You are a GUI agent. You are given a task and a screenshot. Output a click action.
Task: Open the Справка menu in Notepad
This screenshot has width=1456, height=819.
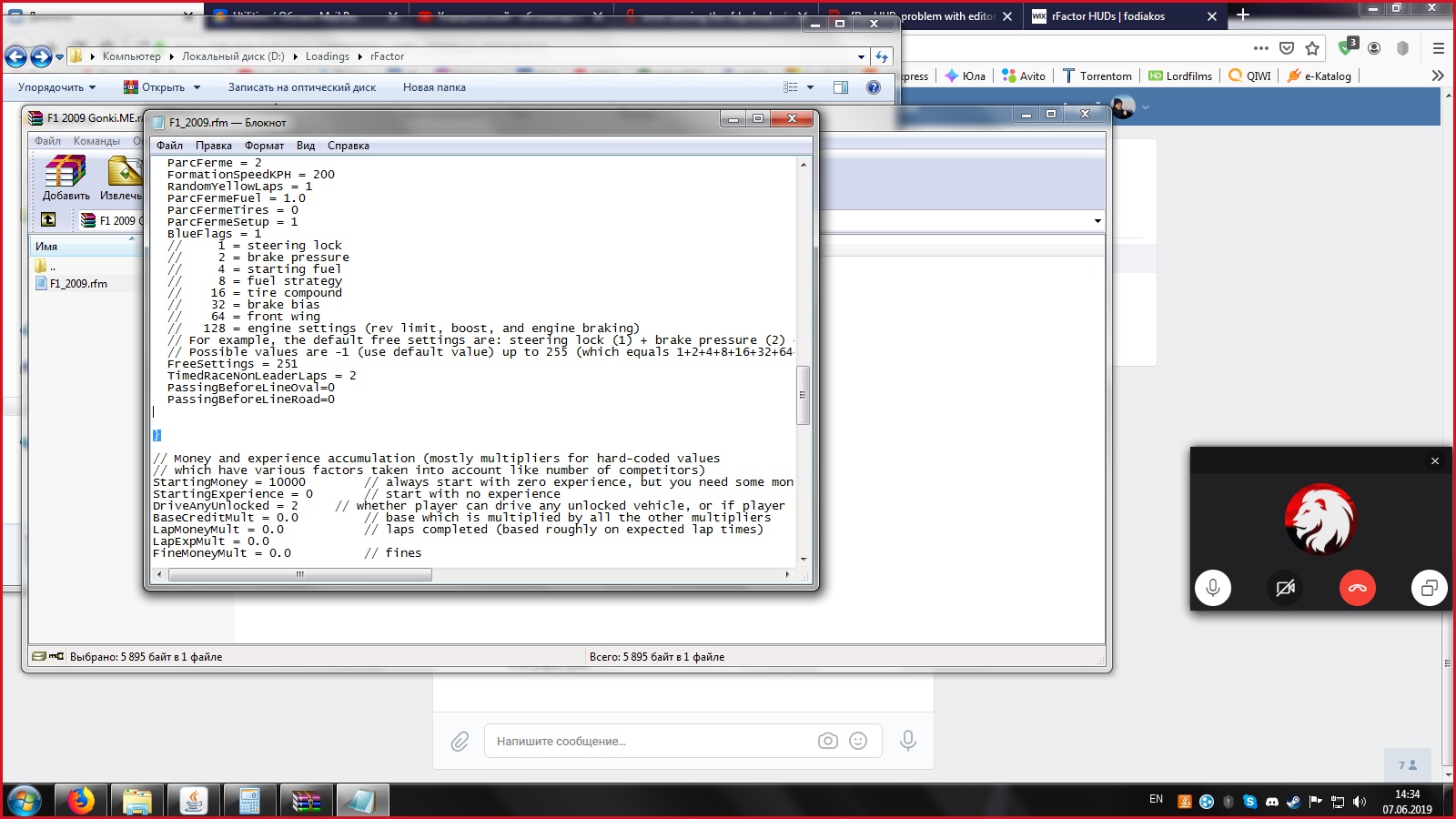tap(349, 146)
